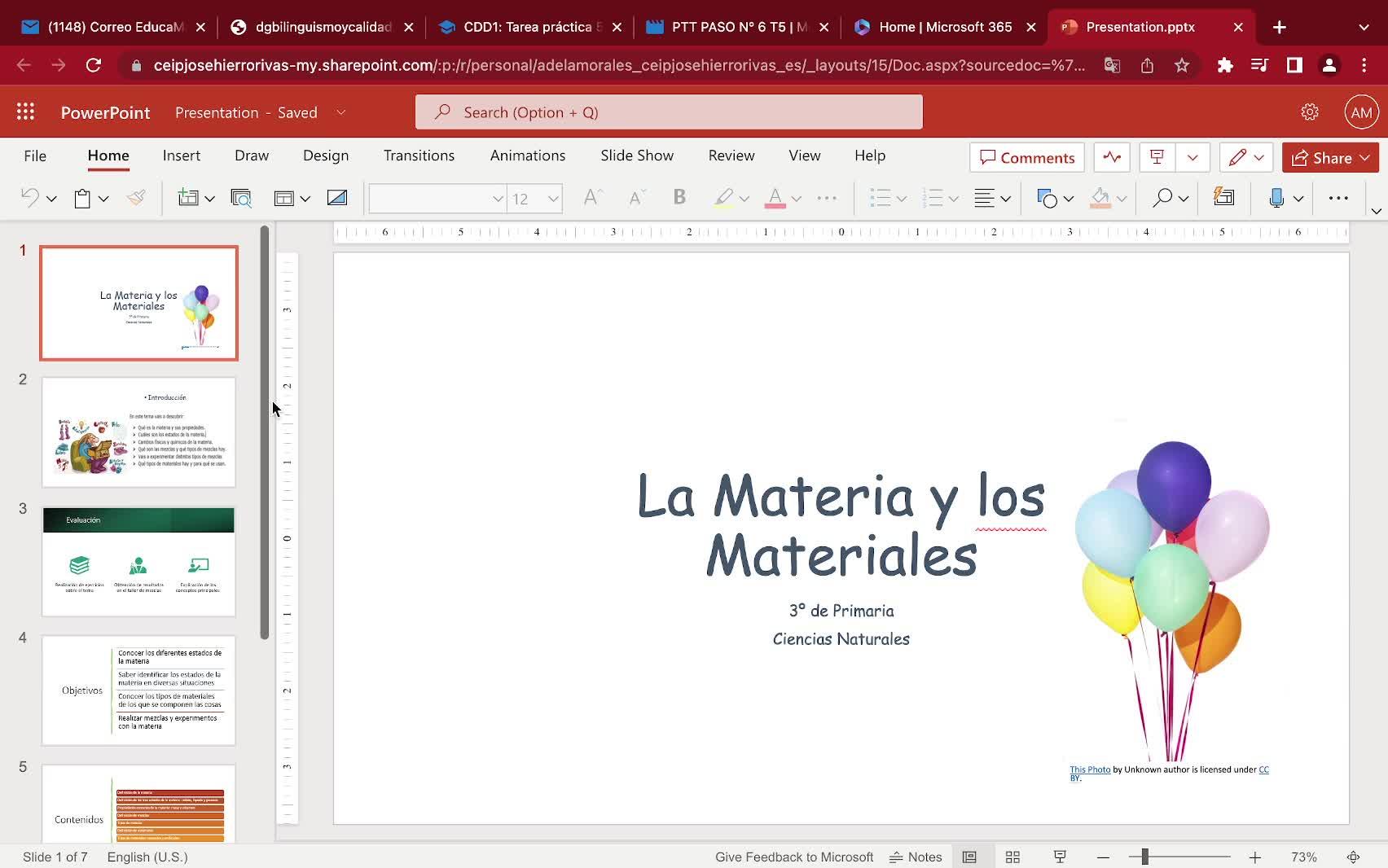Click the New Slide icon

point(188,198)
